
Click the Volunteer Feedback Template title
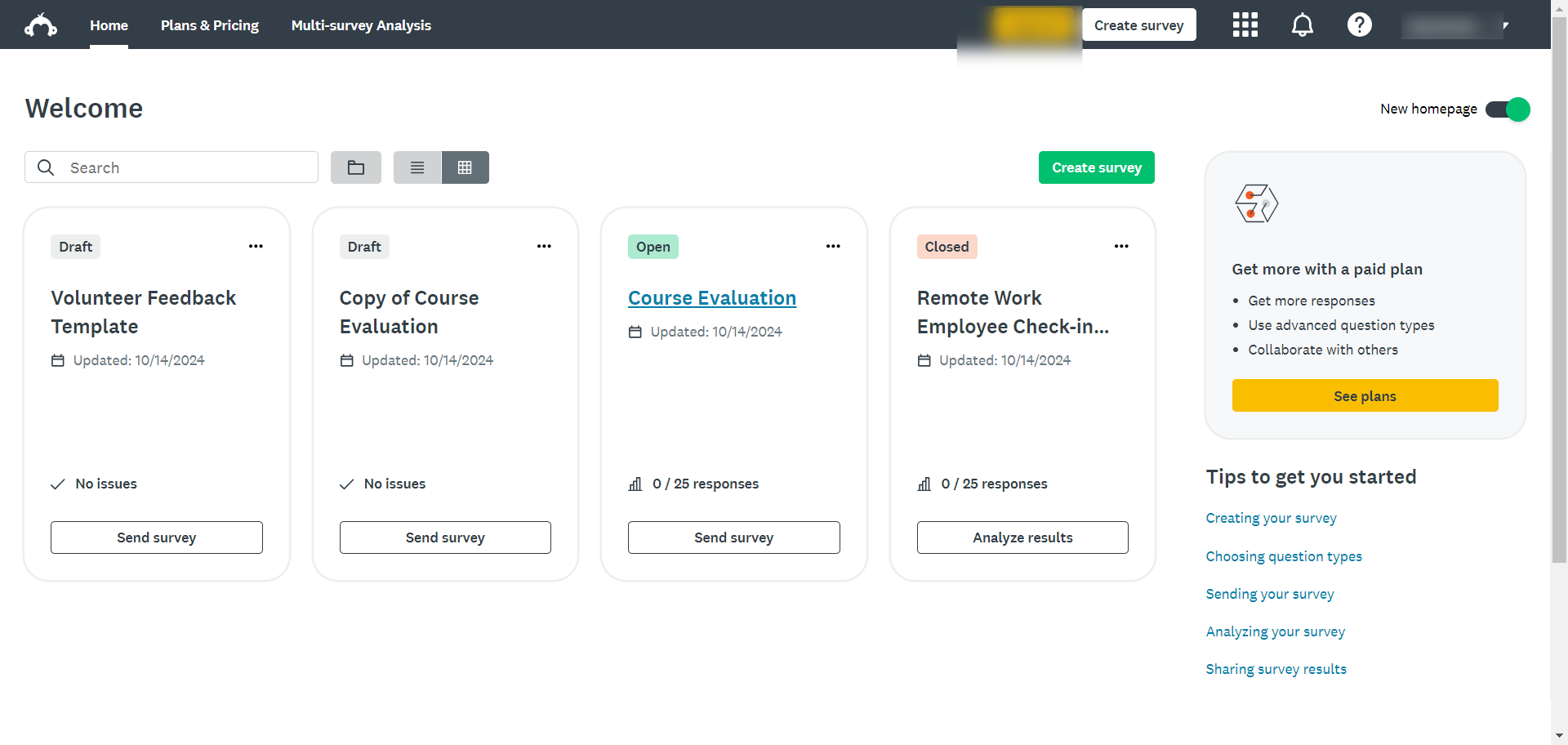click(144, 312)
